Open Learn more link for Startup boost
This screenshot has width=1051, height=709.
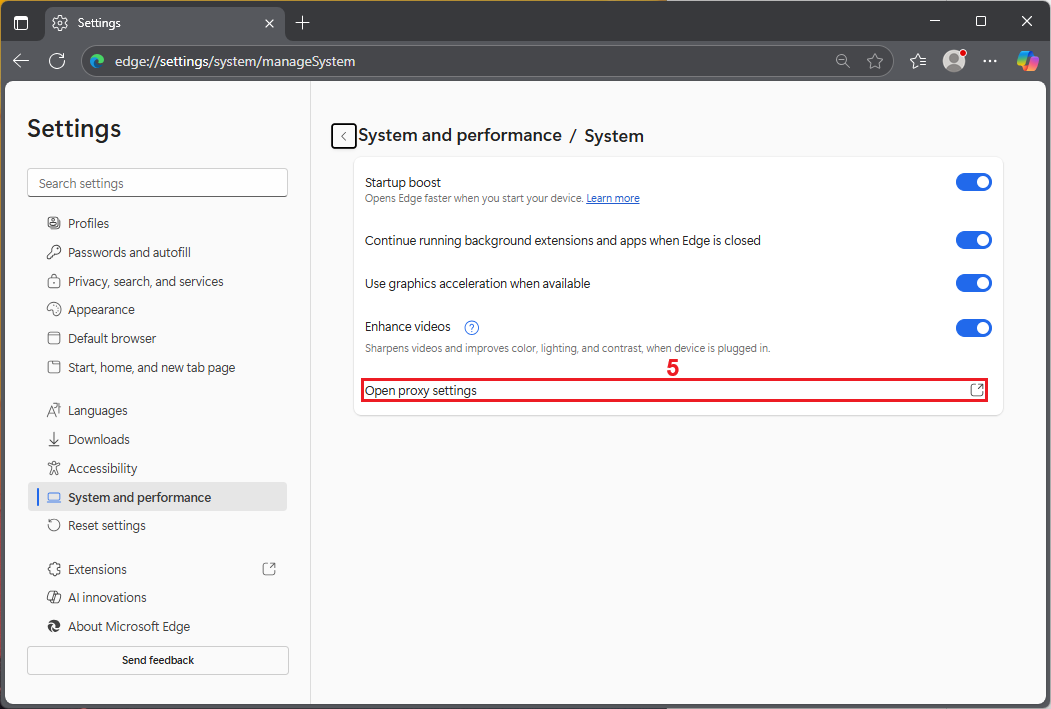613,198
